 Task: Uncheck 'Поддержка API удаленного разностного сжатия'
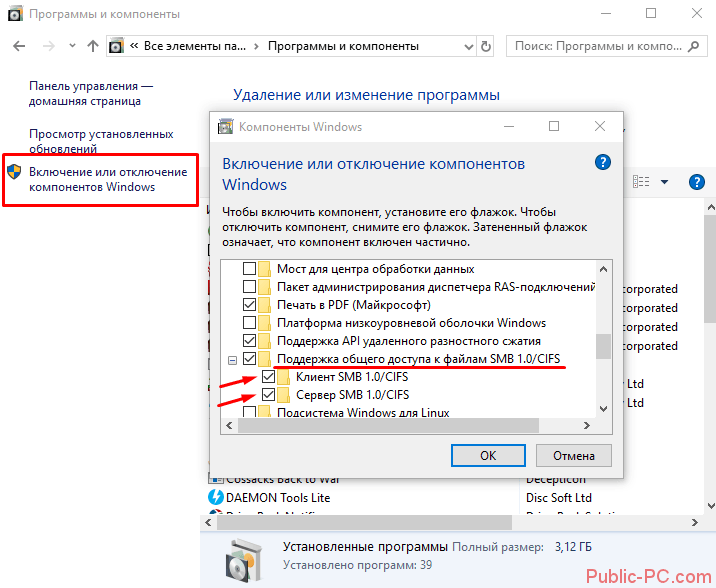pyautogui.click(x=249, y=341)
